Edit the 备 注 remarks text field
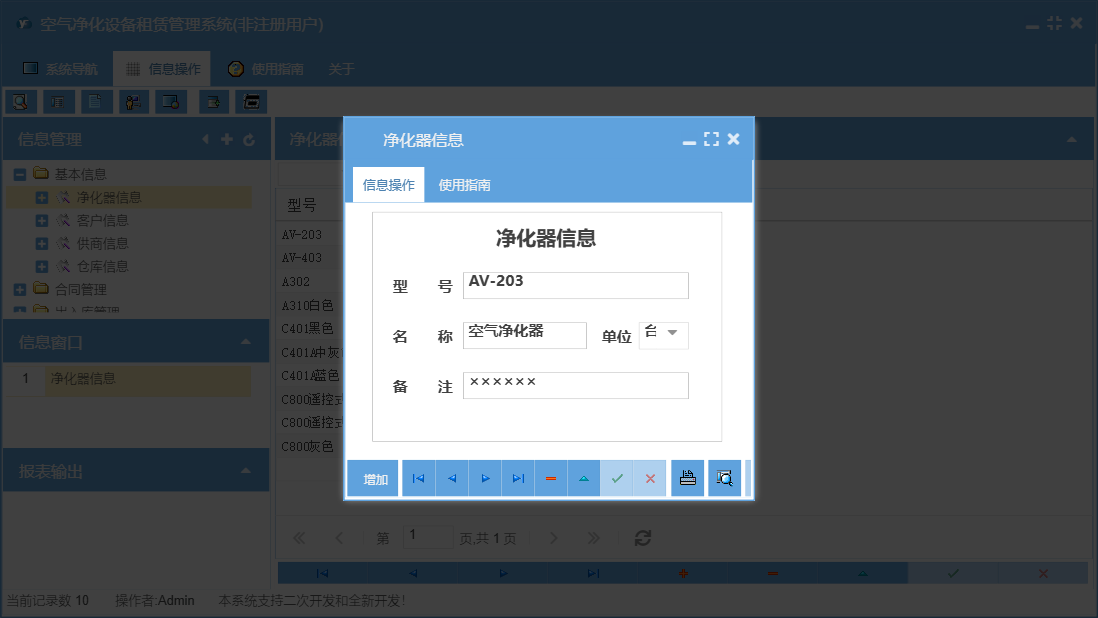This screenshot has width=1098, height=618. pyautogui.click(x=575, y=385)
